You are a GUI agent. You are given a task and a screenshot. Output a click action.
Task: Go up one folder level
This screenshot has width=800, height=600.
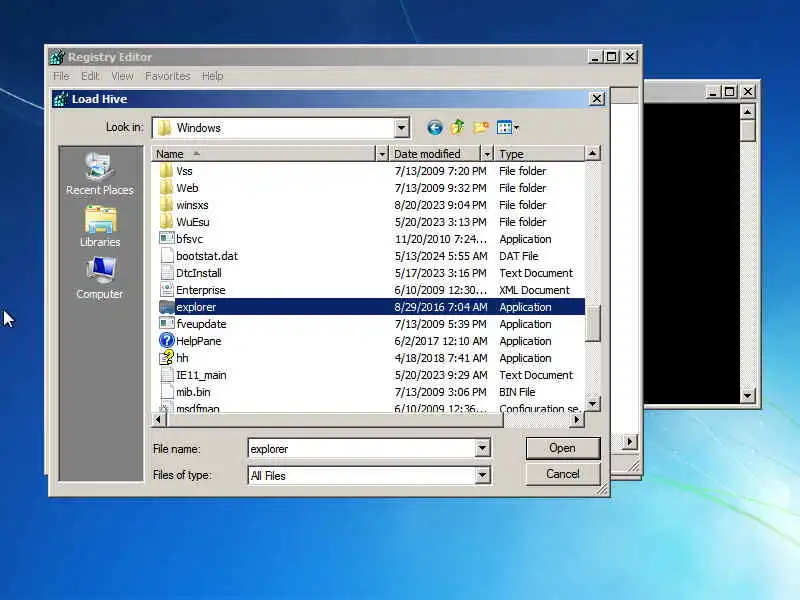point(457,127)
